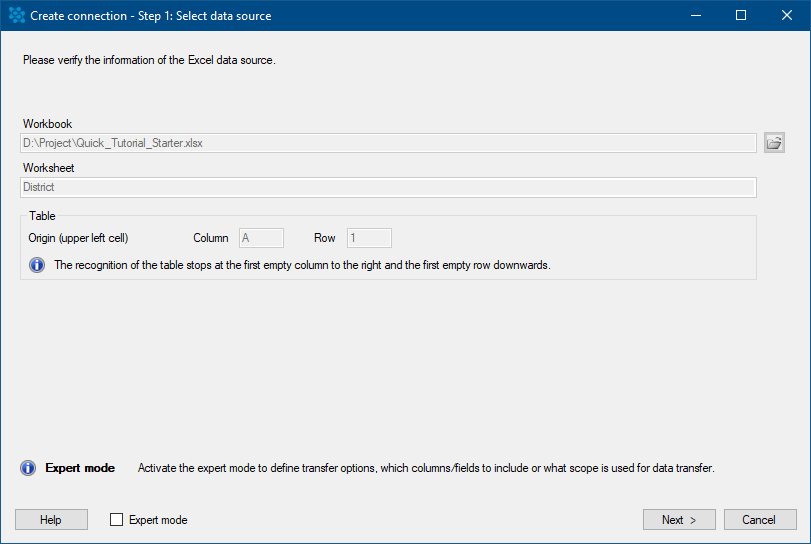This screenshot has height=544, width=811.
Task: Click the bold Expert mode heading
Action: 80,468
